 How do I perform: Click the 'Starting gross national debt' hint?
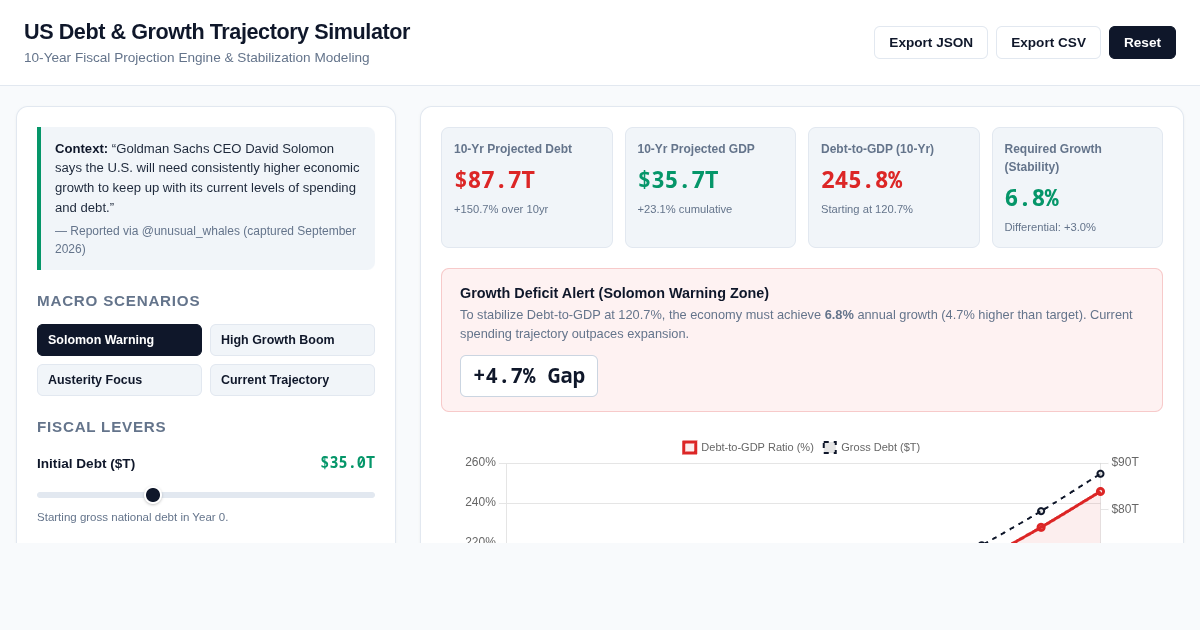tap(133, 517)
